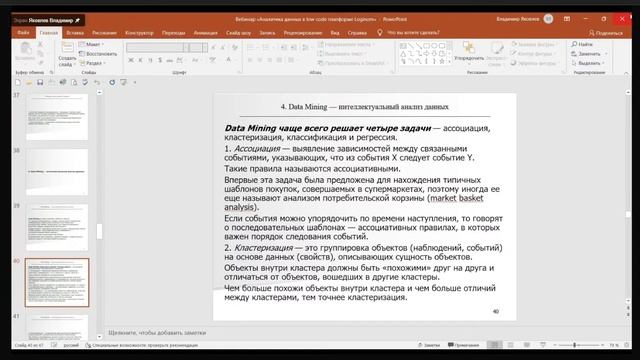
Task: Click the open folder icon in quick access toolbar
Action: 29,82
